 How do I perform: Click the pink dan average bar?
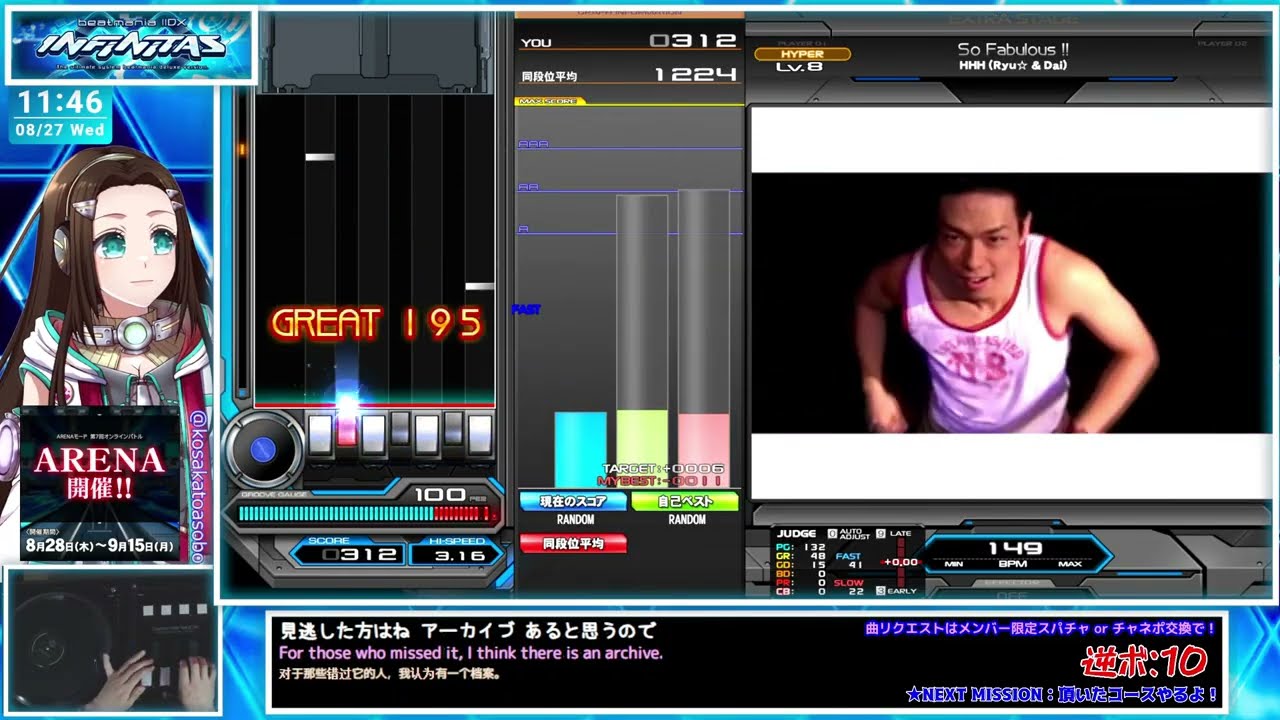coord(703,450)
